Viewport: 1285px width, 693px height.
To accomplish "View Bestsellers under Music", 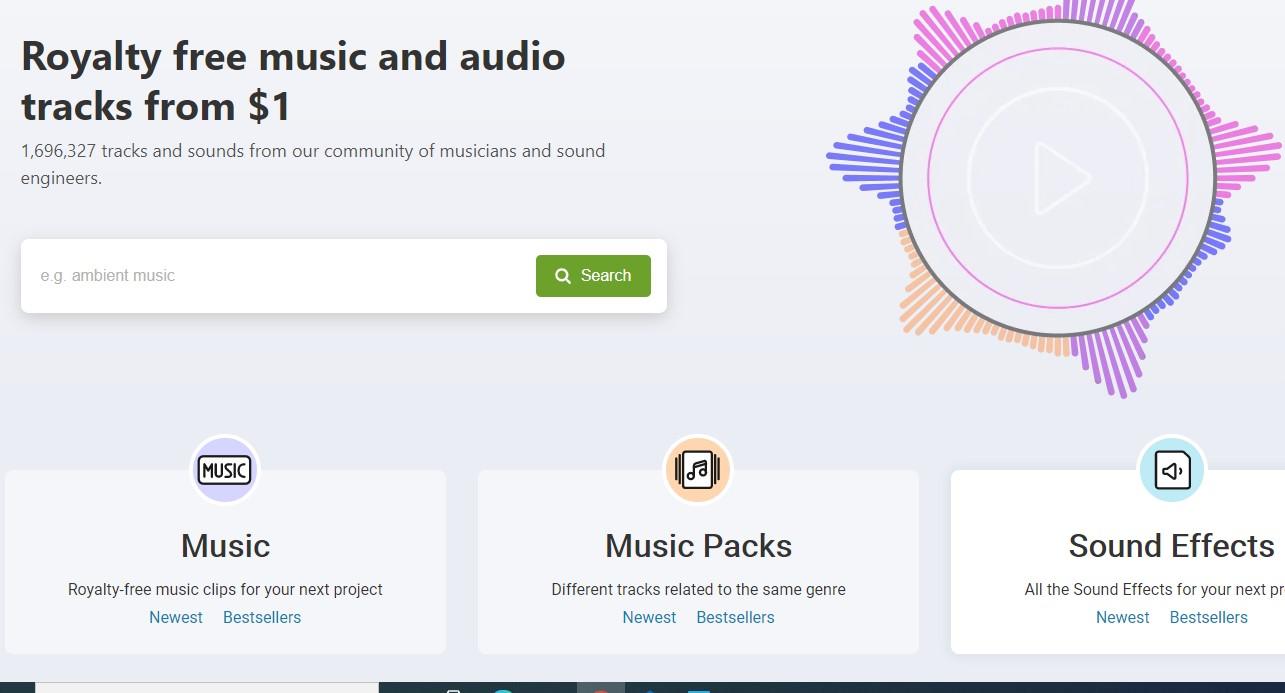I will pos(262,617).
